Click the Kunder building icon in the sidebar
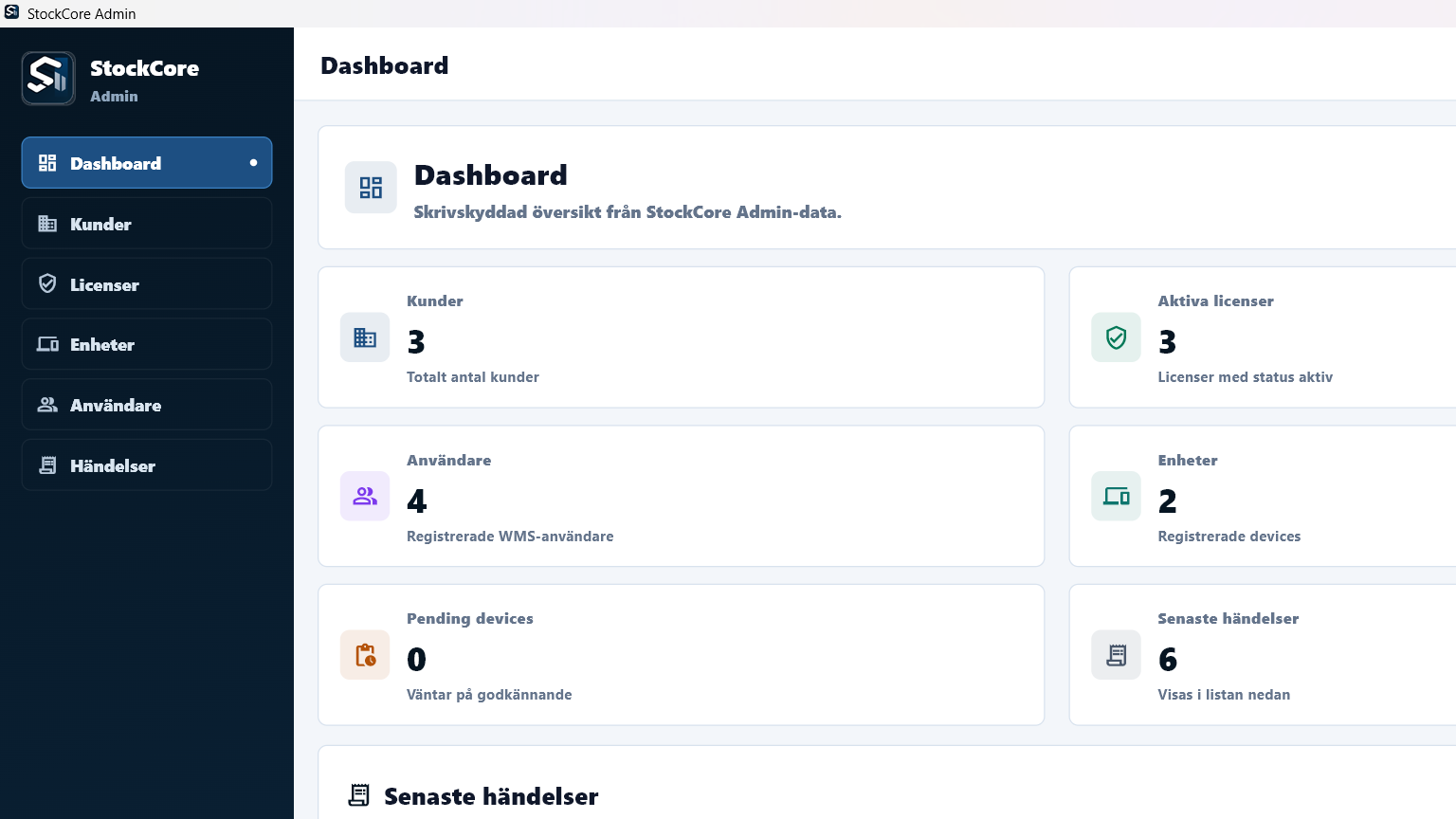The image size is (1456, 819). pos(47,224)
